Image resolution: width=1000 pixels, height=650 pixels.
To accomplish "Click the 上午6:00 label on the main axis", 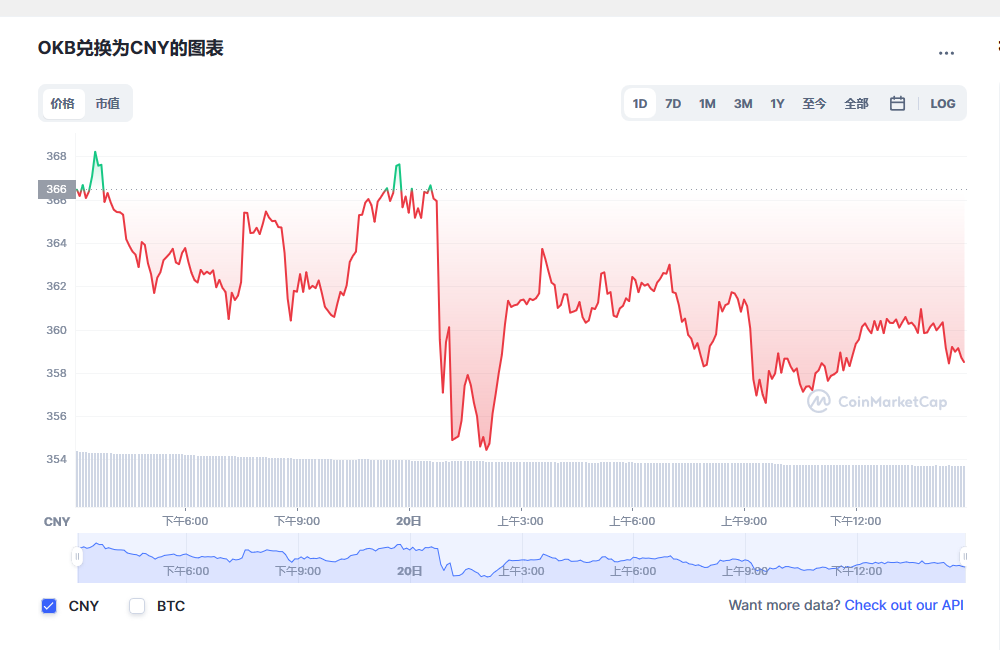I will (632, 521).
